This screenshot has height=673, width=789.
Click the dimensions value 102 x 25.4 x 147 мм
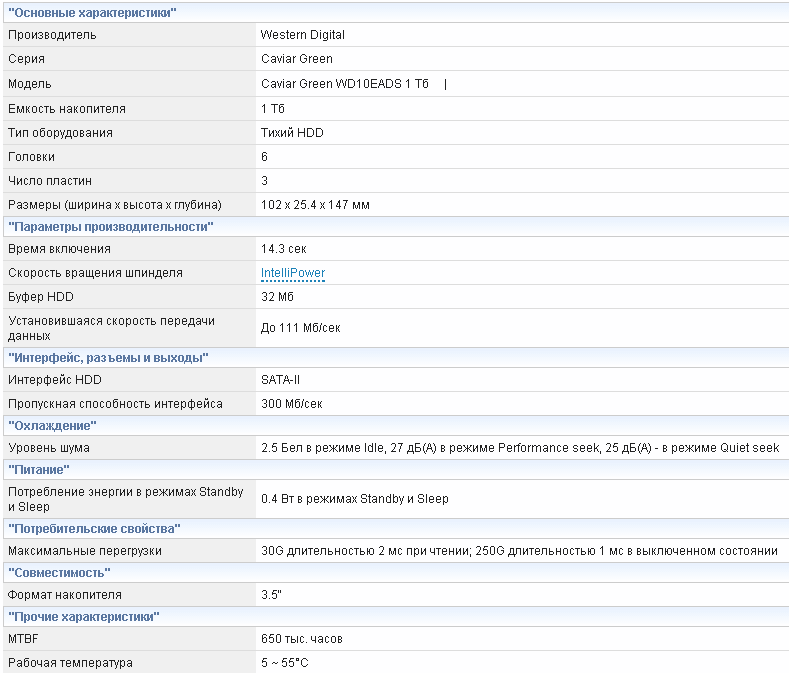coord(315,205)
